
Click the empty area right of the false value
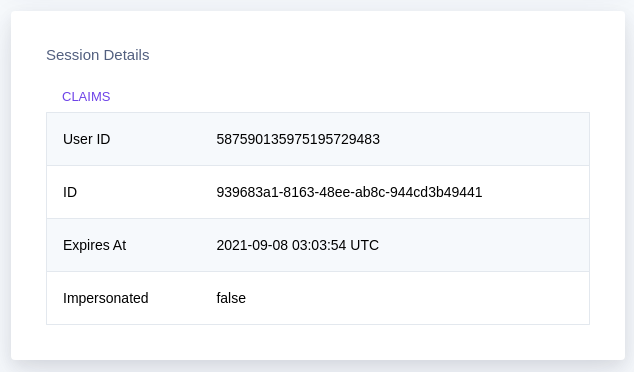(416, 298)
